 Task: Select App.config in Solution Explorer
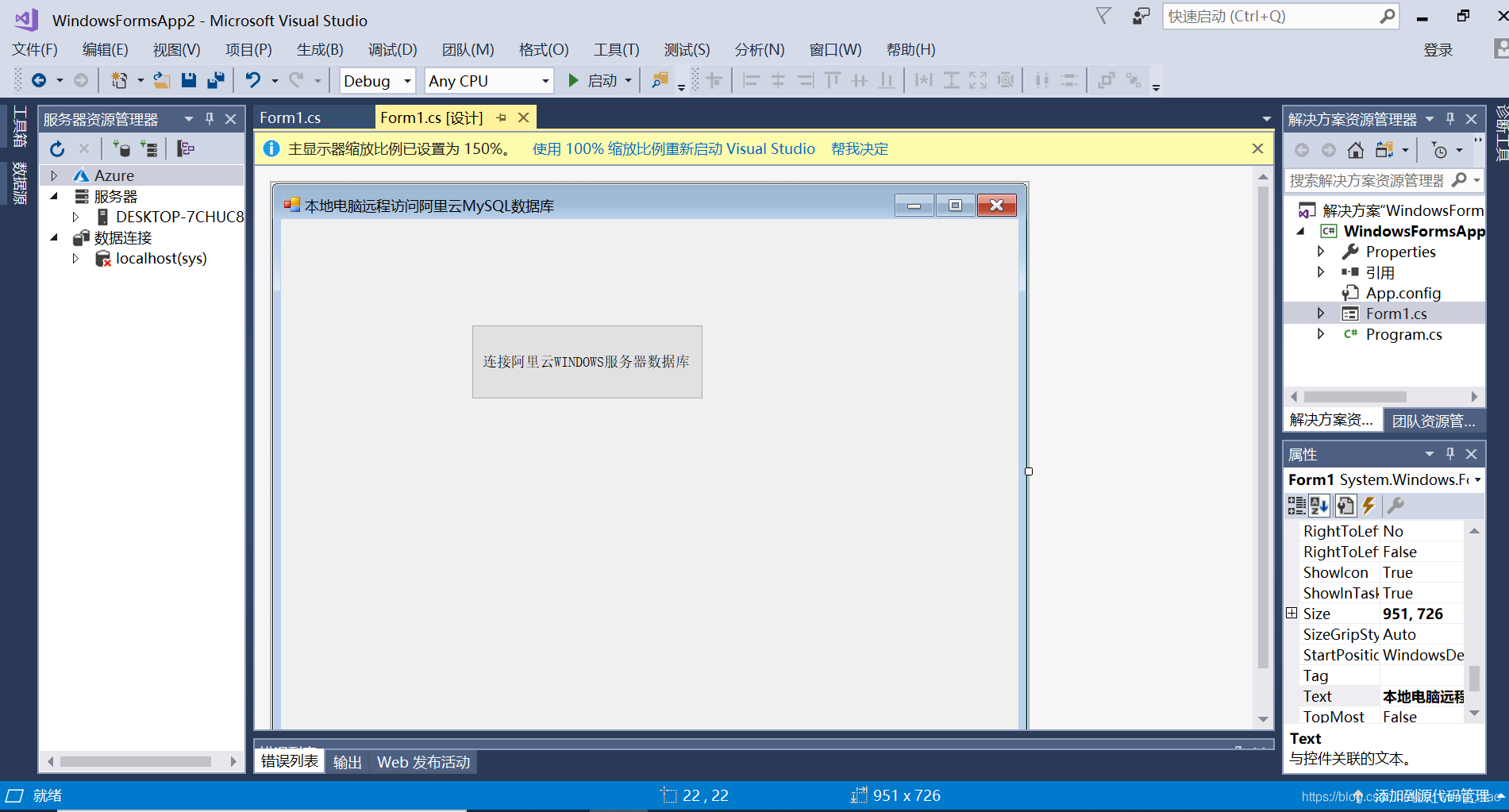1402,293
